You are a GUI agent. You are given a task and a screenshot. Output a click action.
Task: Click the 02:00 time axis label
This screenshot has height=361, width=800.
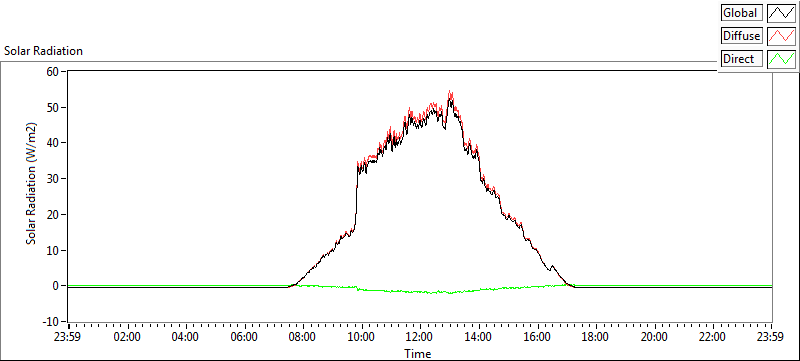127,337
